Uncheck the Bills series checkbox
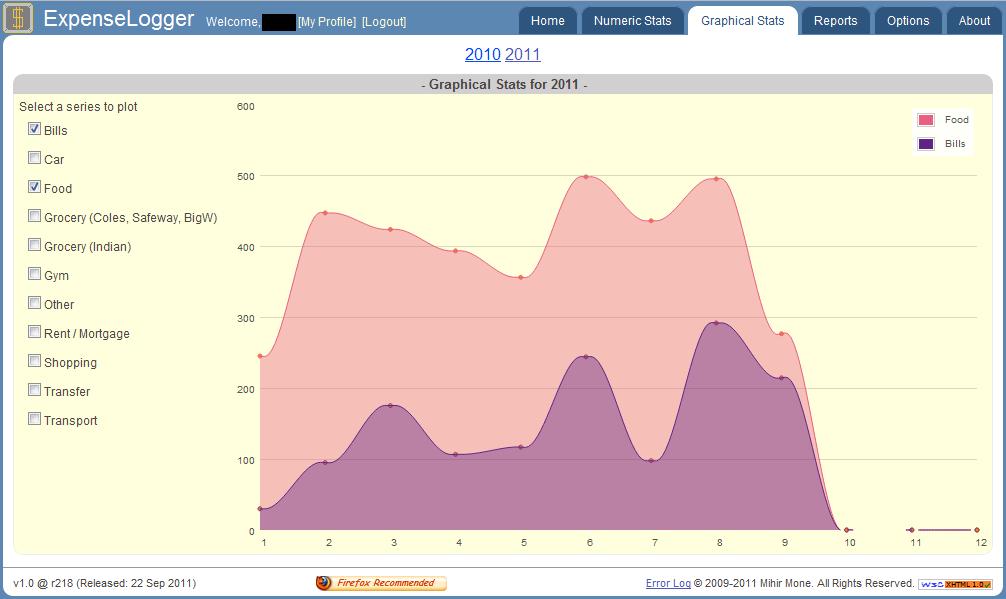 [35, 129]
